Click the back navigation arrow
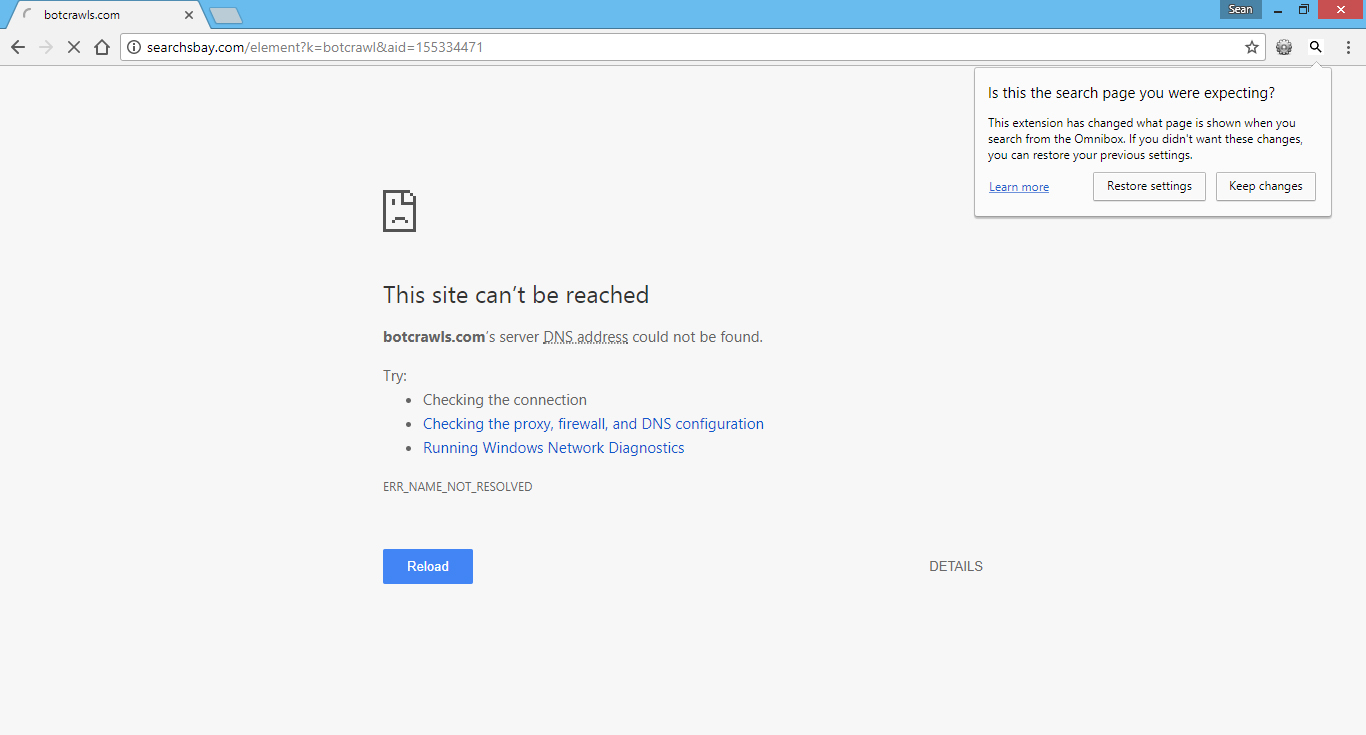The width and height of the screenshot is (1366, 735). [x=17, y=46]
